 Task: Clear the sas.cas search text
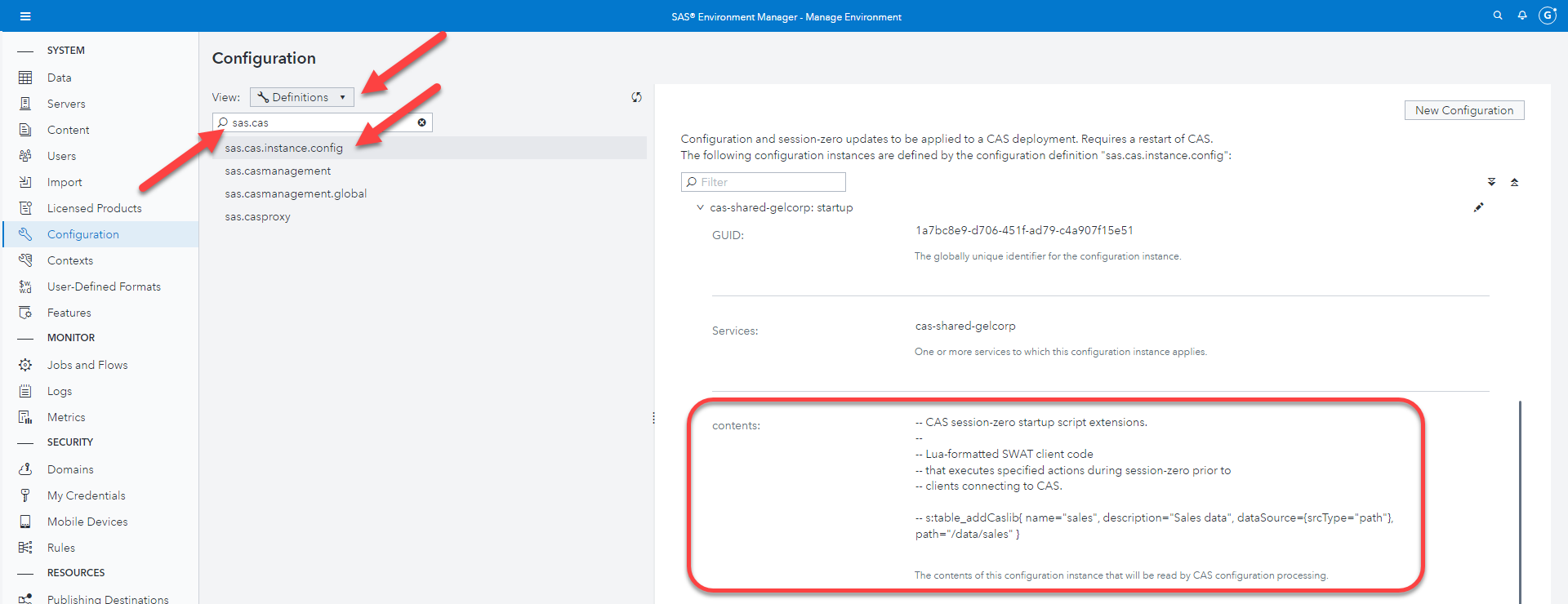pos(422,122)
